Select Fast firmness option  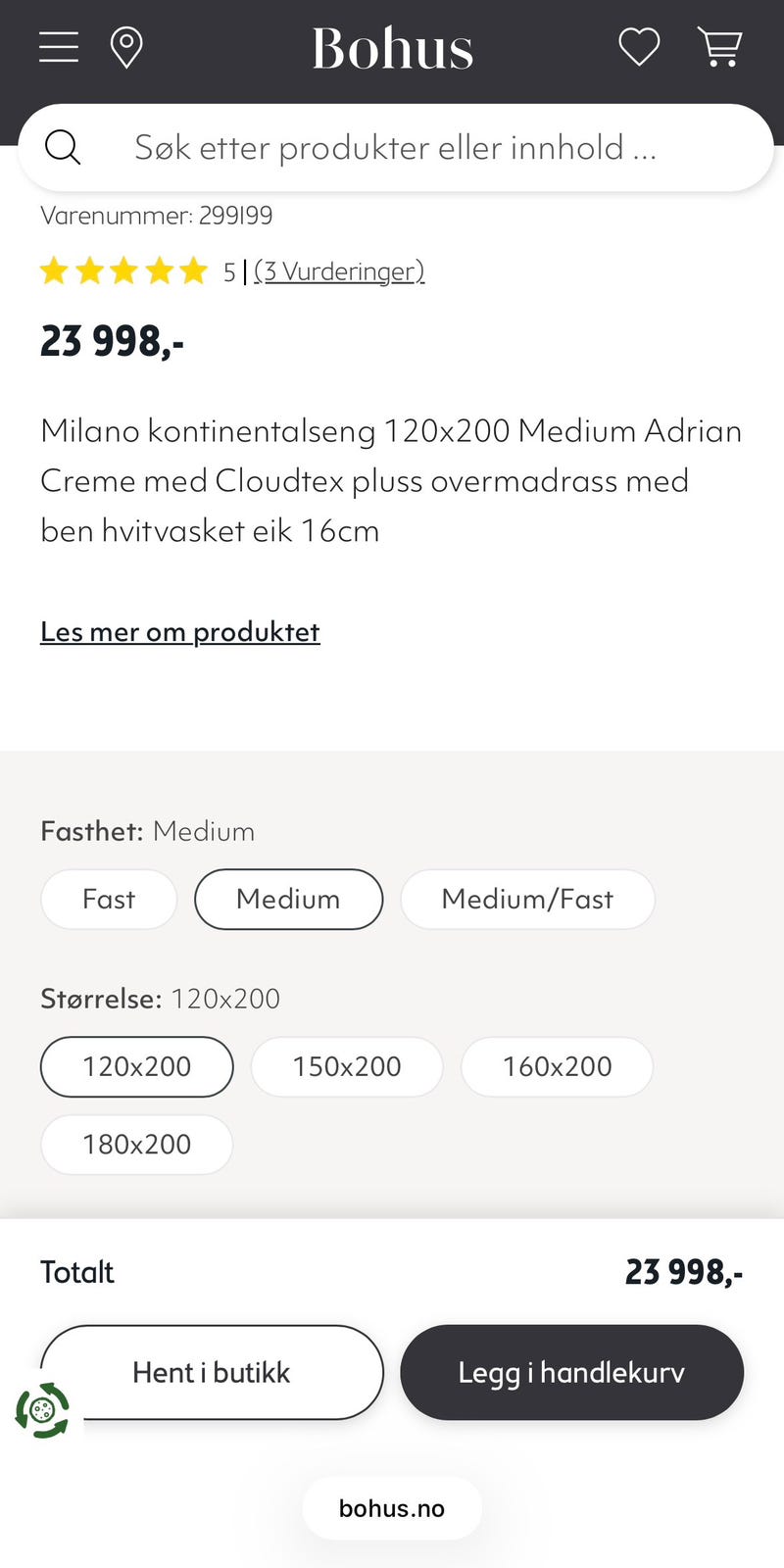coord(109,900)
